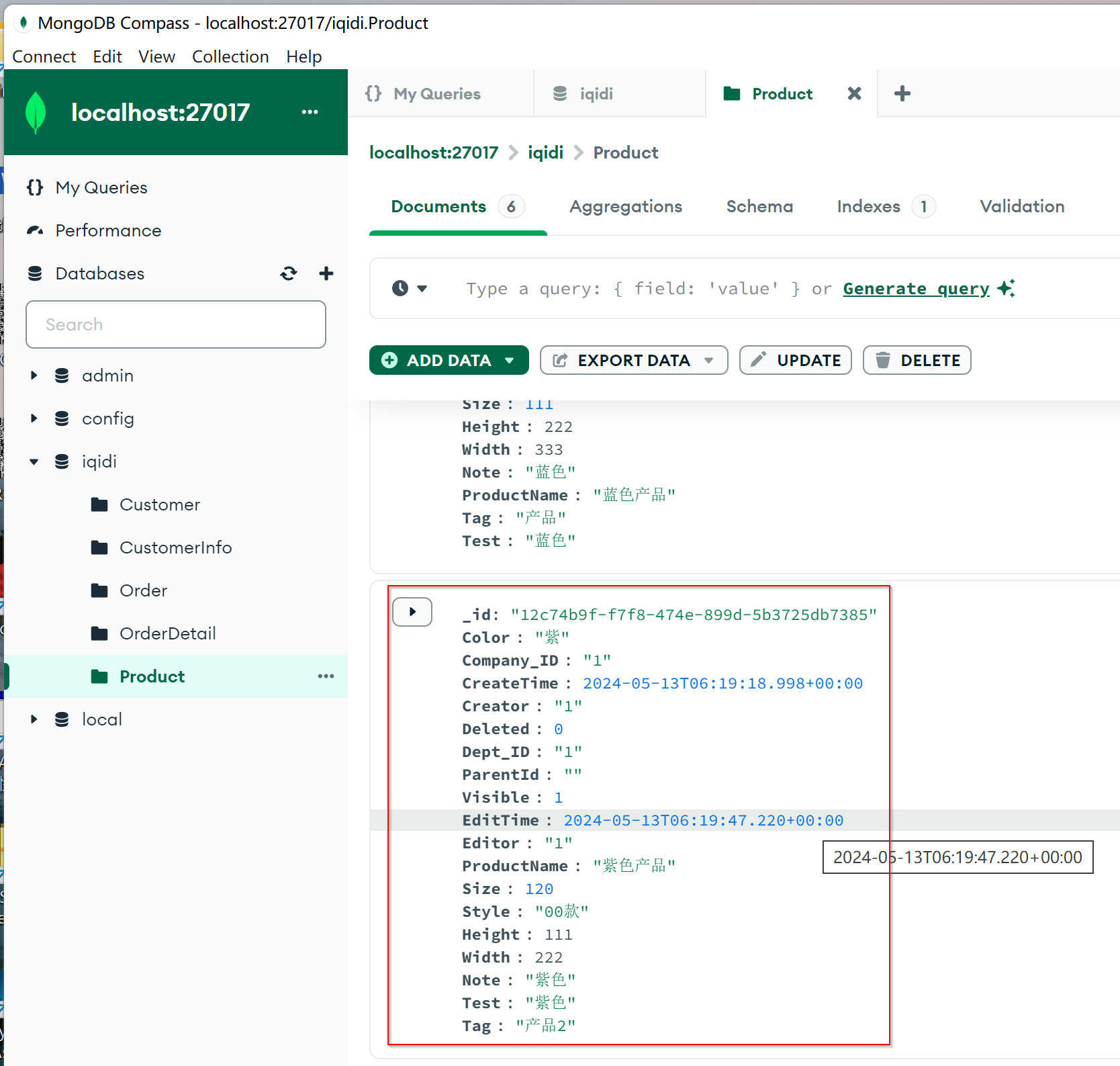
Task: Switch to the Validation tab
Action: [x=1022, y=206]
